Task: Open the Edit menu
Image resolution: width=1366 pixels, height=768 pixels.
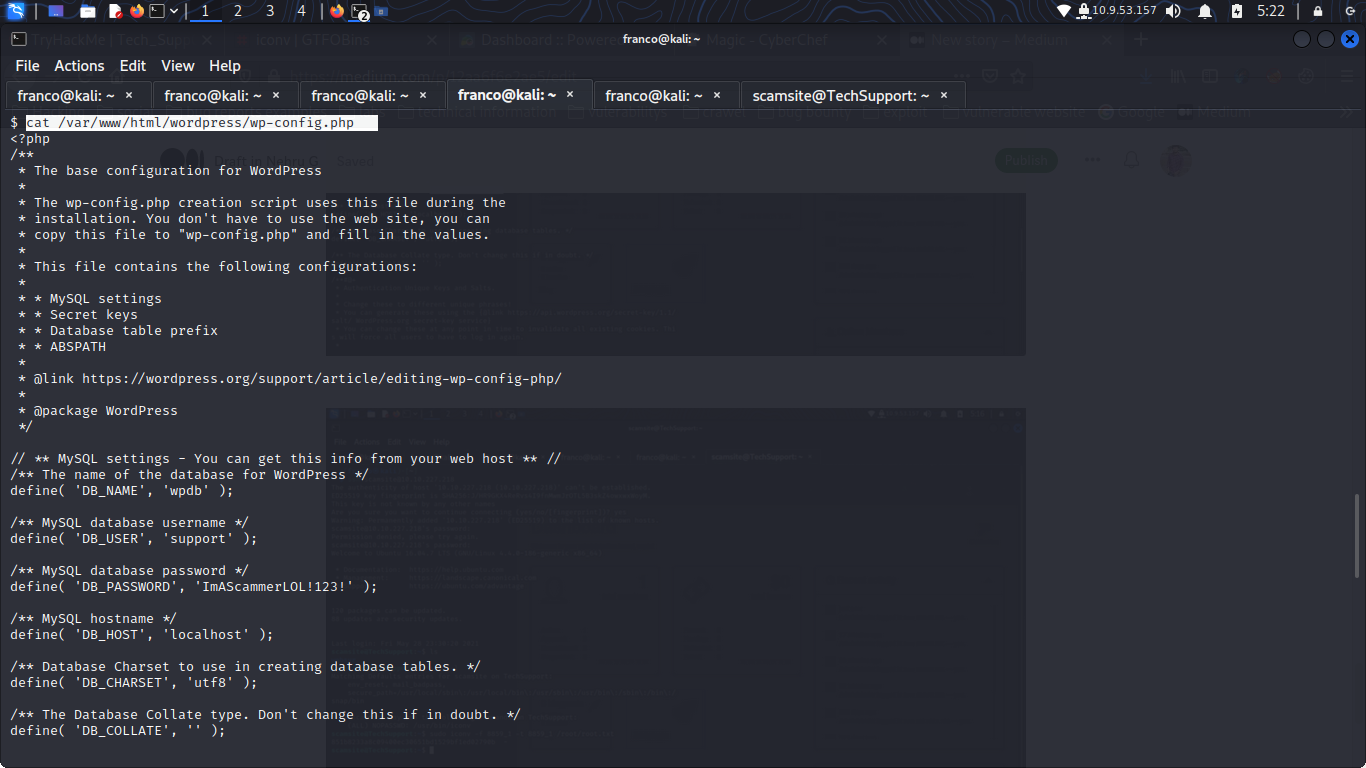Action: point(133,65)
